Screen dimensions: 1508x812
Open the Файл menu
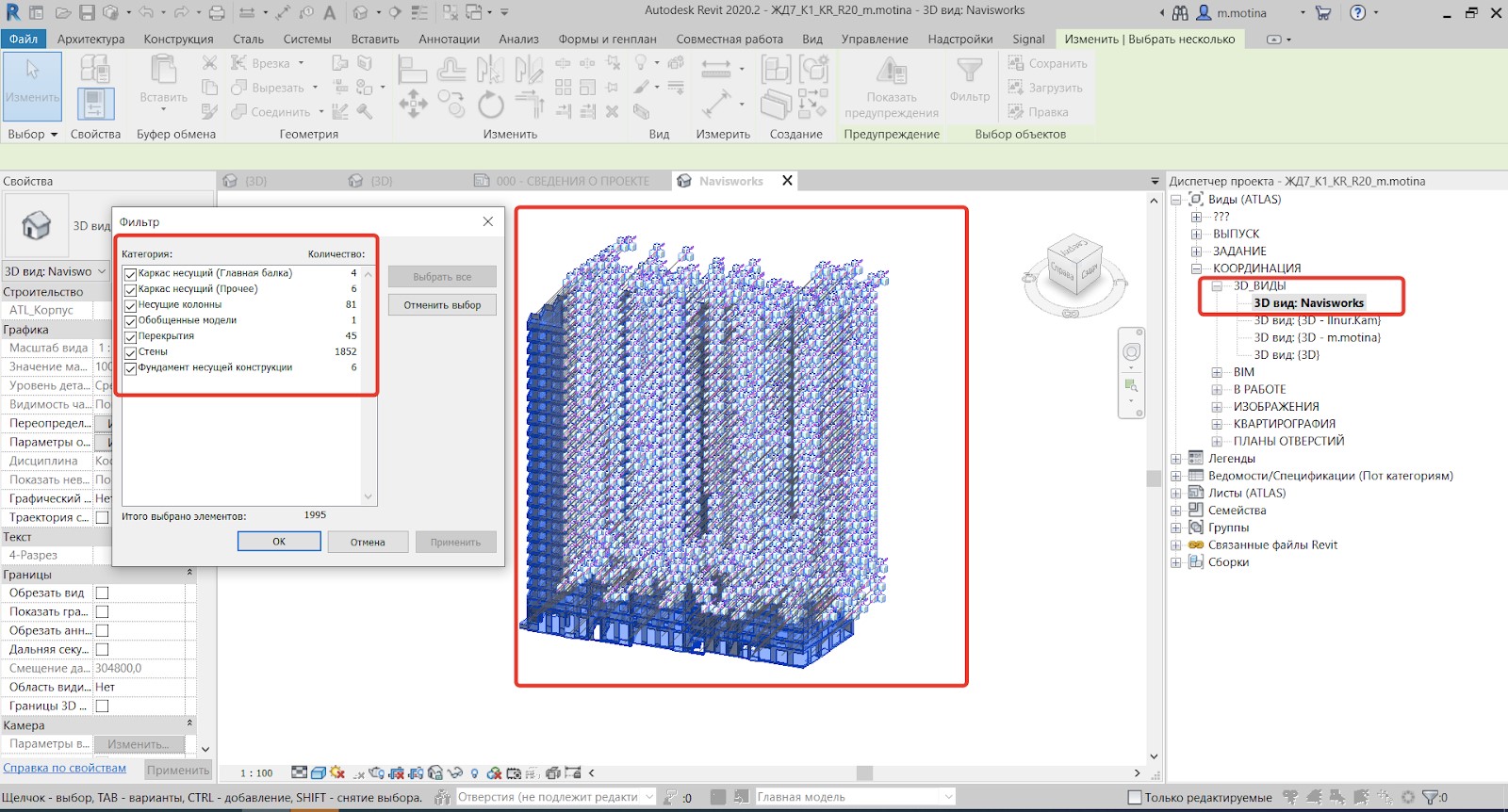coord(24,39)
